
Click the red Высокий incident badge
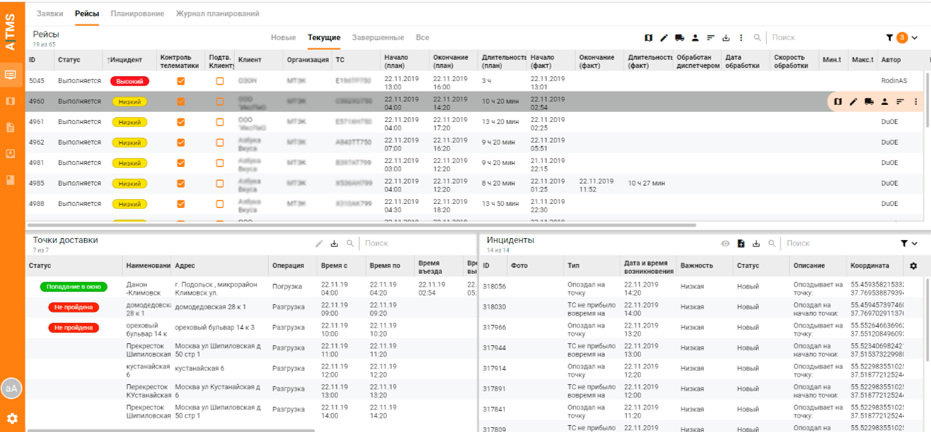[129, 81]
